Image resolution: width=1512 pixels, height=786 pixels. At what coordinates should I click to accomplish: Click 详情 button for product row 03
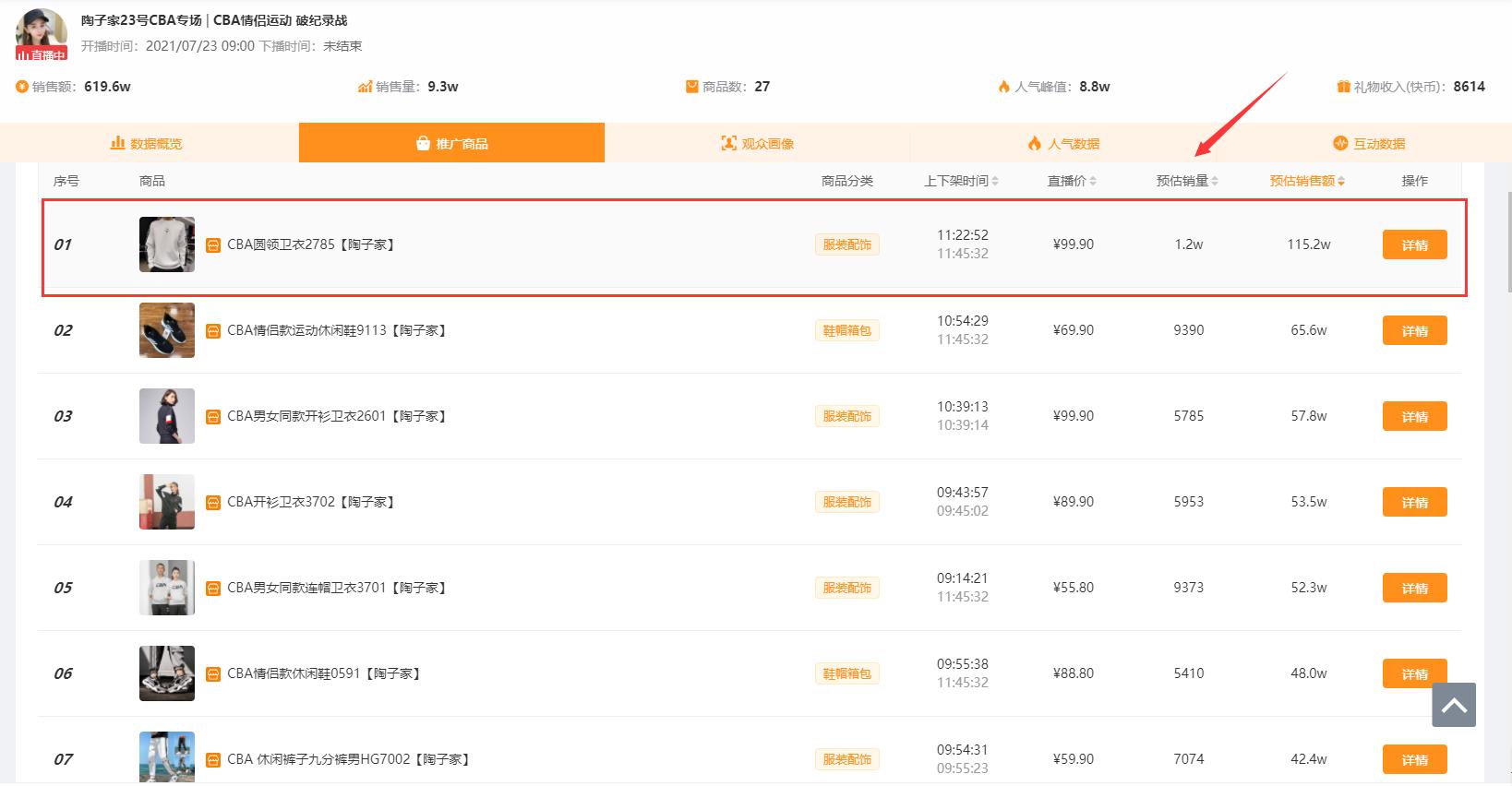1414,417
